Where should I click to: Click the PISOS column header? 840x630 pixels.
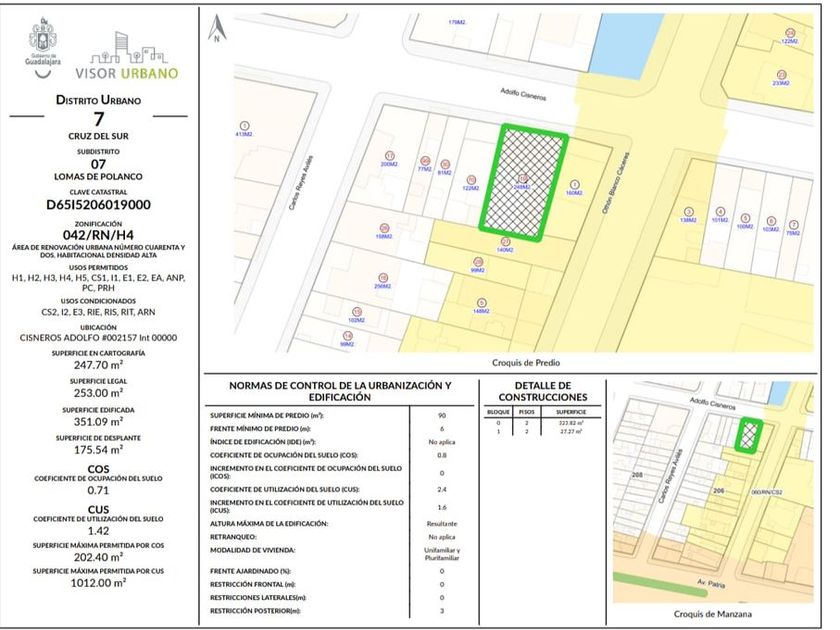coord(527,412)
